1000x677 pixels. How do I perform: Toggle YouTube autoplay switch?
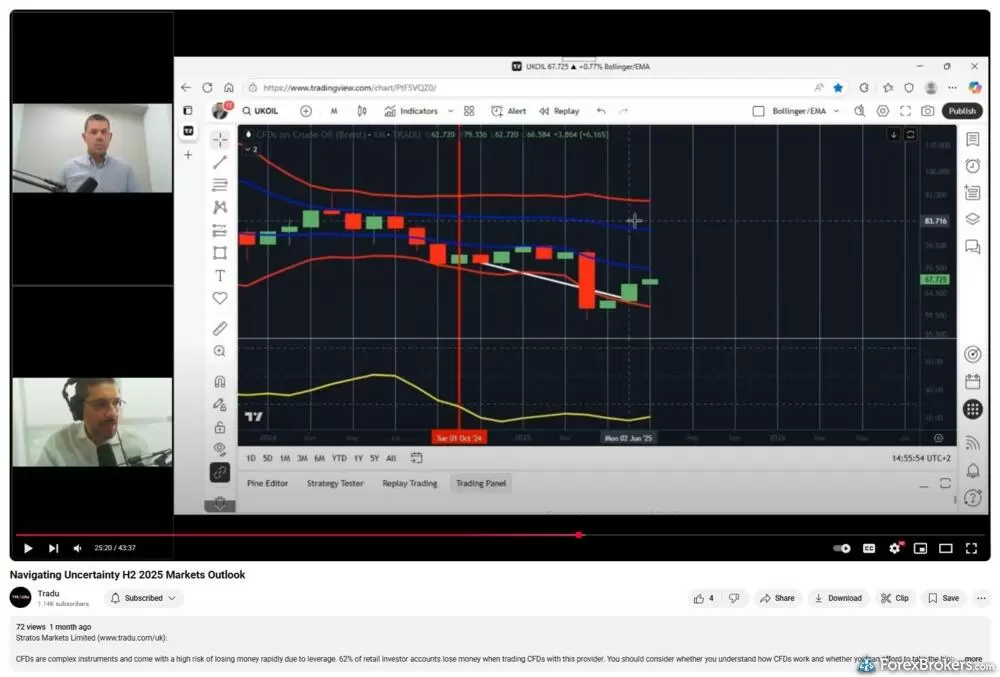842,548
